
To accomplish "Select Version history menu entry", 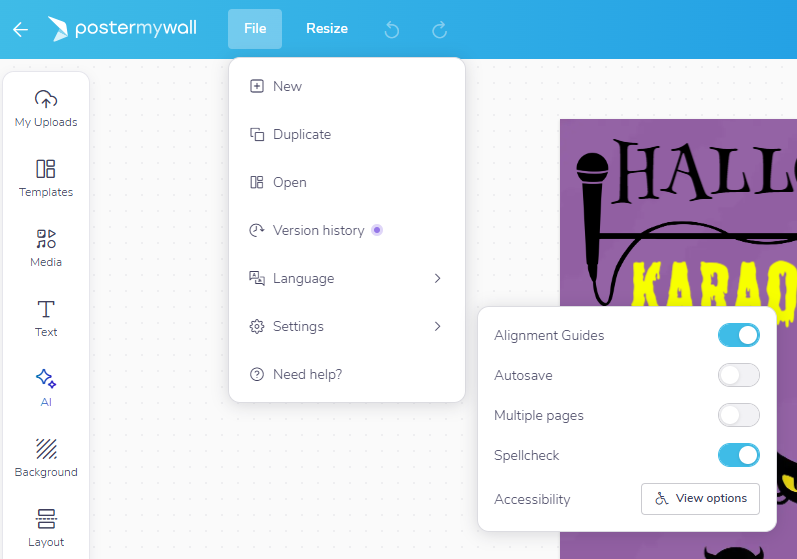I will click(347, 230).
